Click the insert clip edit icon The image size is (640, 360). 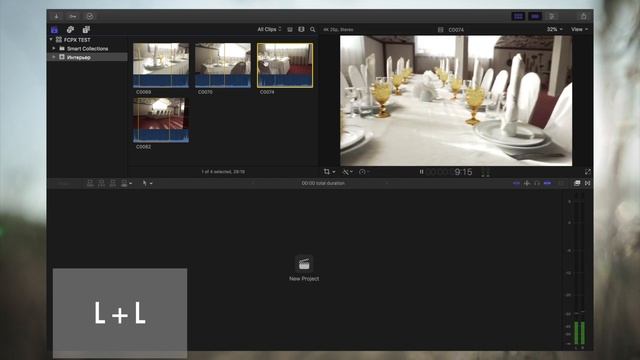pyautogui.click(x=101, y=183)
